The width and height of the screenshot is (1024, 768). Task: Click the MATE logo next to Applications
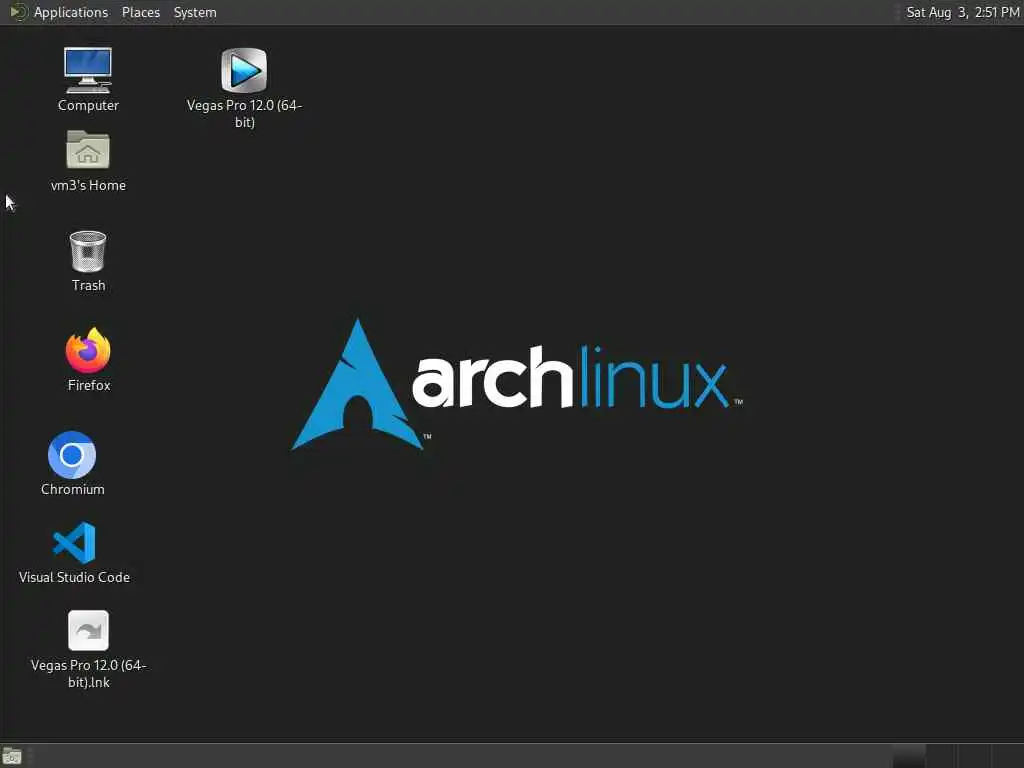point(18,12)
